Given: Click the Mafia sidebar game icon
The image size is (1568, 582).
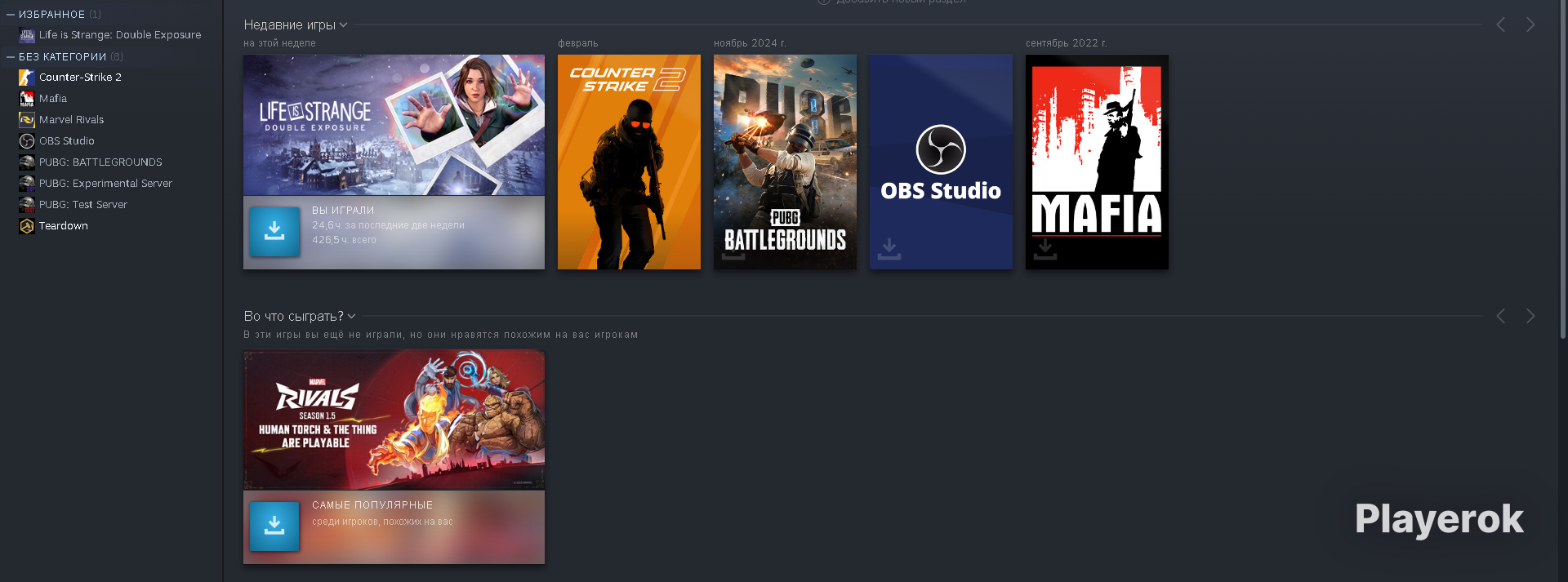Looking at the screenshot, I should point(27,99).
